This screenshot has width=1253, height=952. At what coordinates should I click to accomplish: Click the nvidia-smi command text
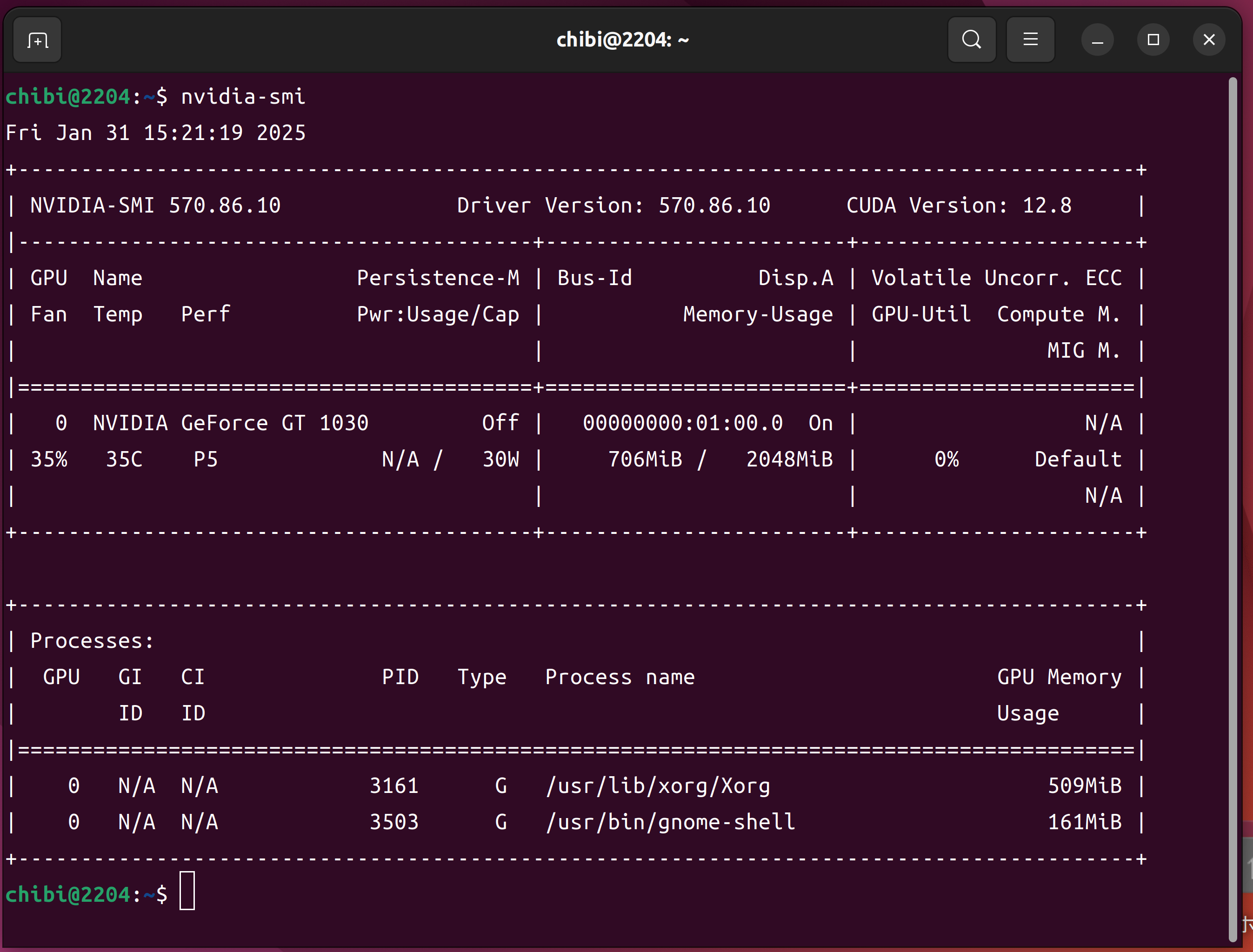(x=243, y=97)
